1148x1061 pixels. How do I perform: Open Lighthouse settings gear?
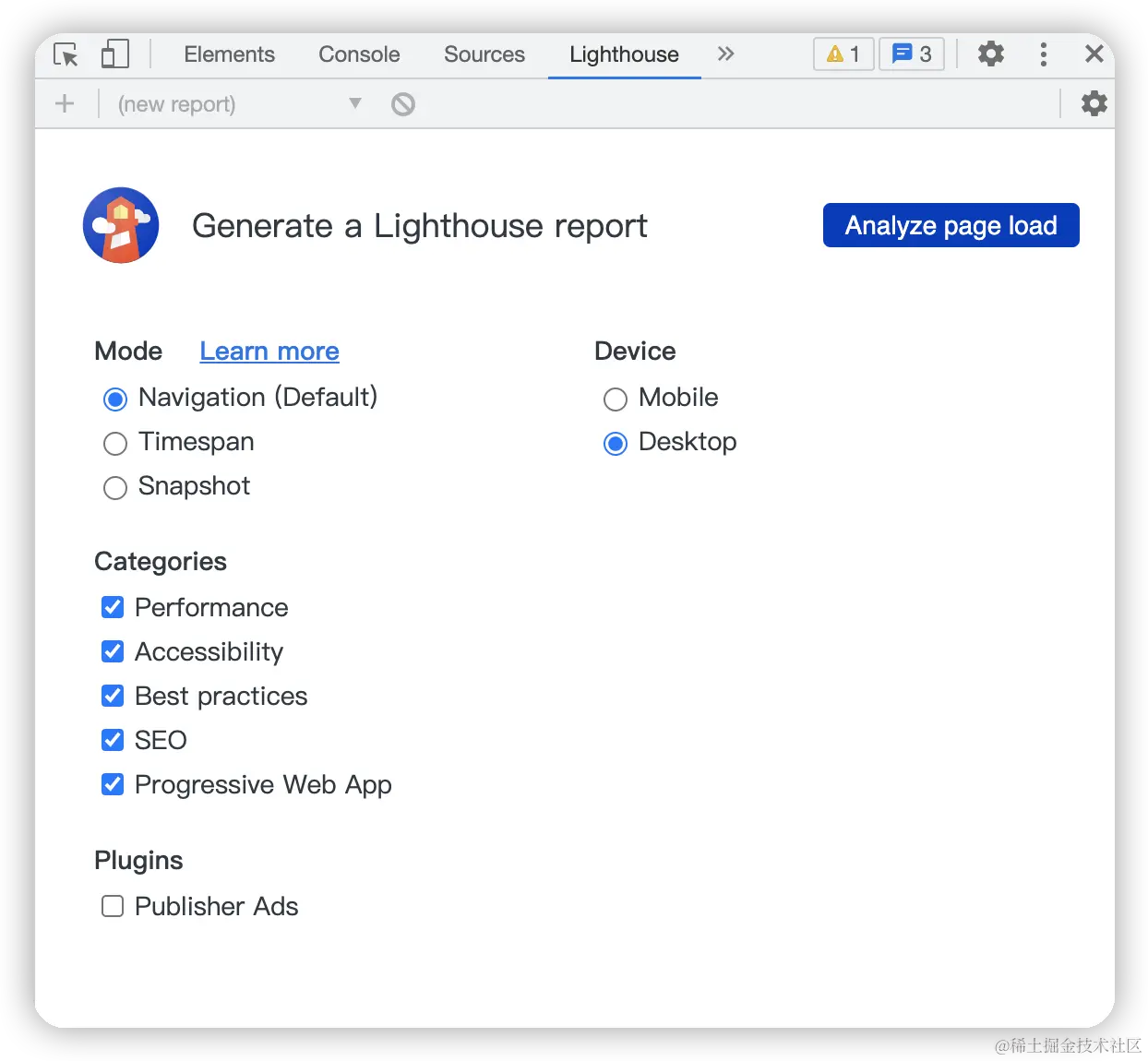pyautogui.click(x=1094, y=103)
